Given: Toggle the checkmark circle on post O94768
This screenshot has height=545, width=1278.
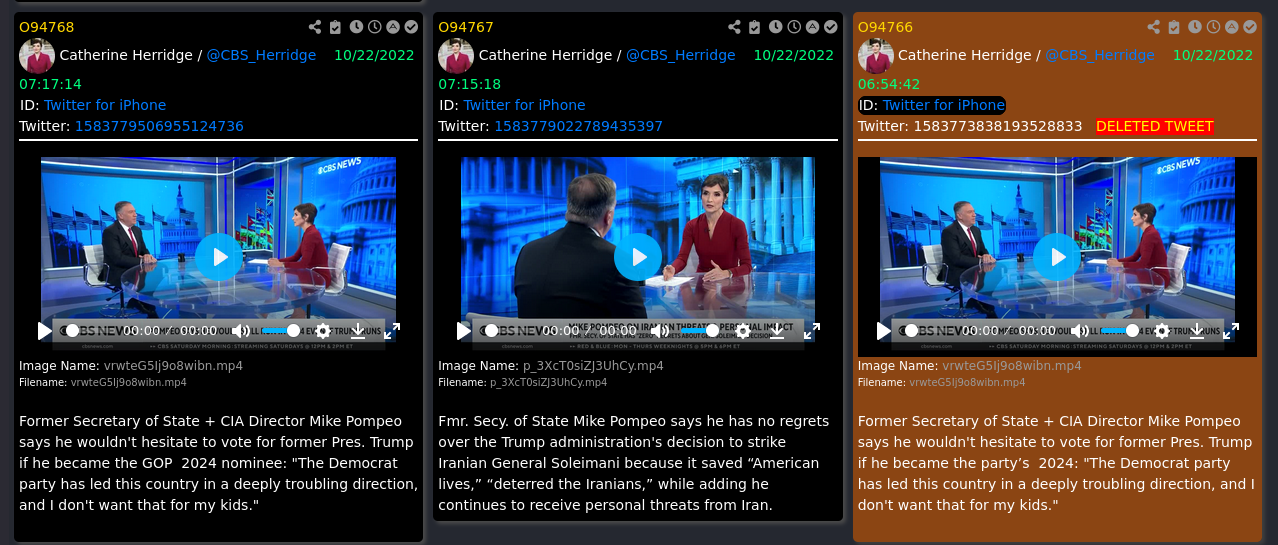Looking at the screenshot, I should tap(410, 27).
